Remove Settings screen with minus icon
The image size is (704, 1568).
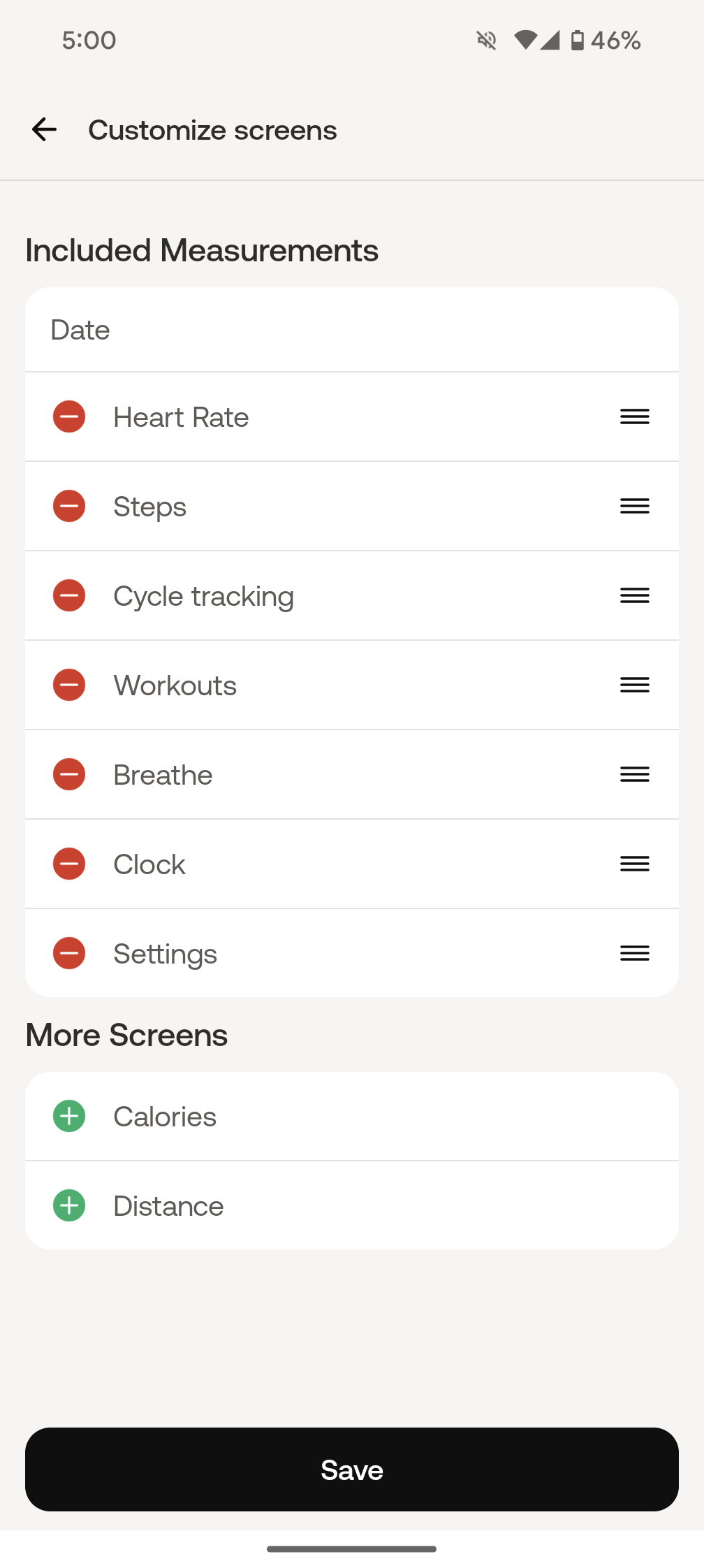coord(69,954)
